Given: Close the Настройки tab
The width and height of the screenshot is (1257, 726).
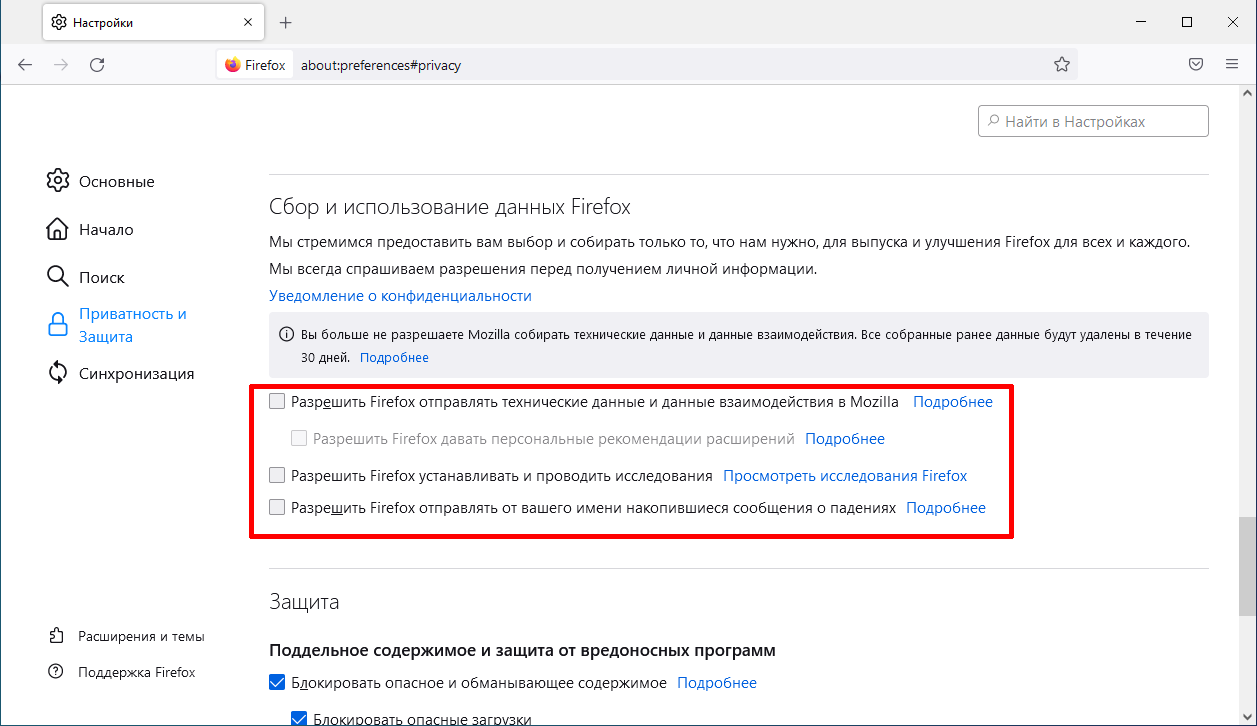Looking at the screenshot, I should (248, 22).
